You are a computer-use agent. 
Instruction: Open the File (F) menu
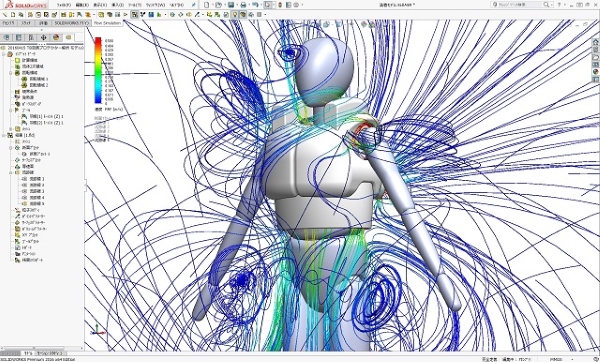tap(64, 5)
